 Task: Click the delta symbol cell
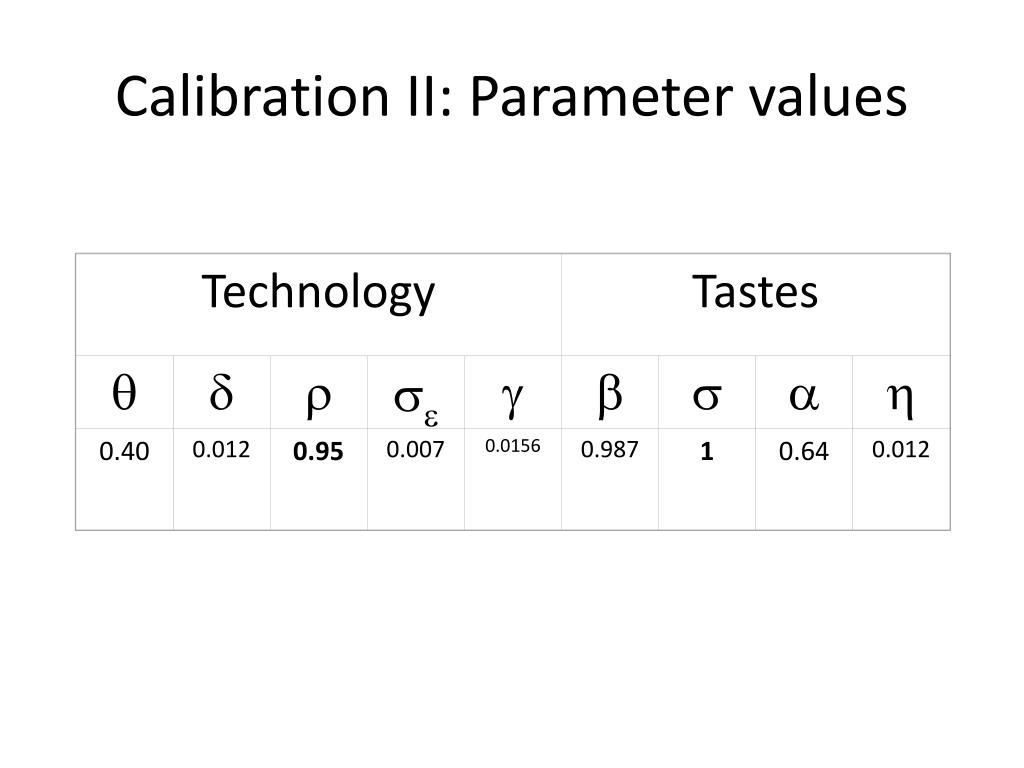[220, 395]
